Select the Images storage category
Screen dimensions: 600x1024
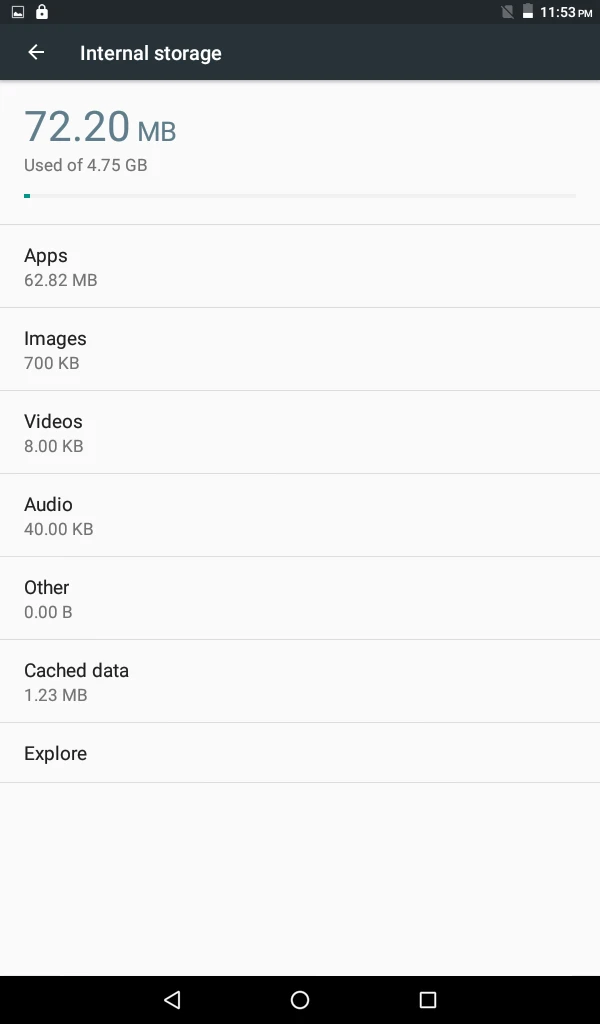point(300,349)
